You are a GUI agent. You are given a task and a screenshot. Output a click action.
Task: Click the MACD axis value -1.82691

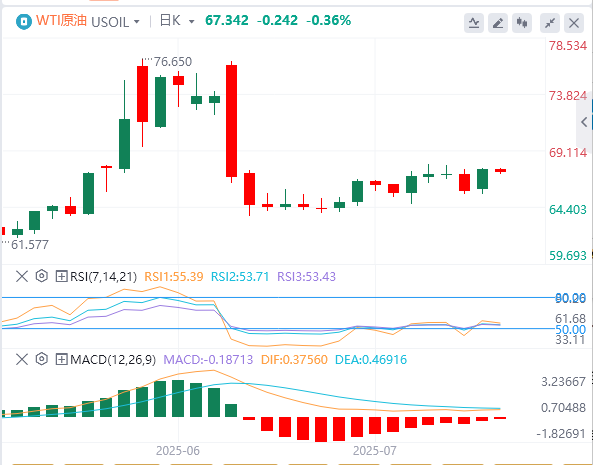point(561,433)
